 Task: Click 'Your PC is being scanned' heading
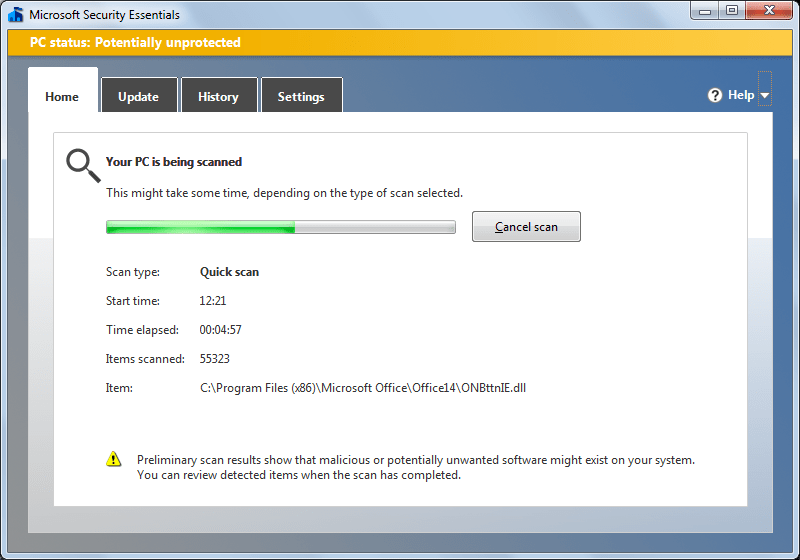[x=174, y=162]
